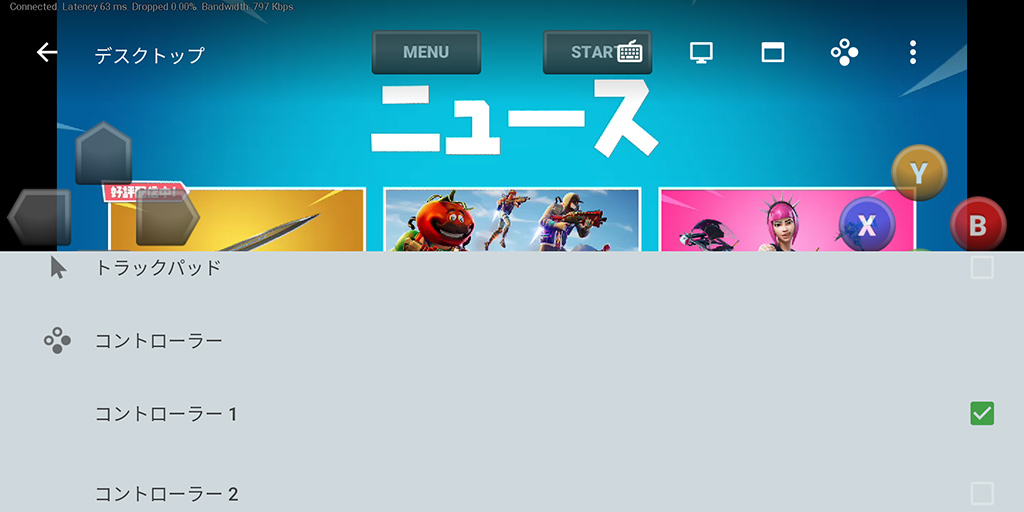Open the pink character news card
The width and height of the screenshot is (1024, 512).
[787, 220]
